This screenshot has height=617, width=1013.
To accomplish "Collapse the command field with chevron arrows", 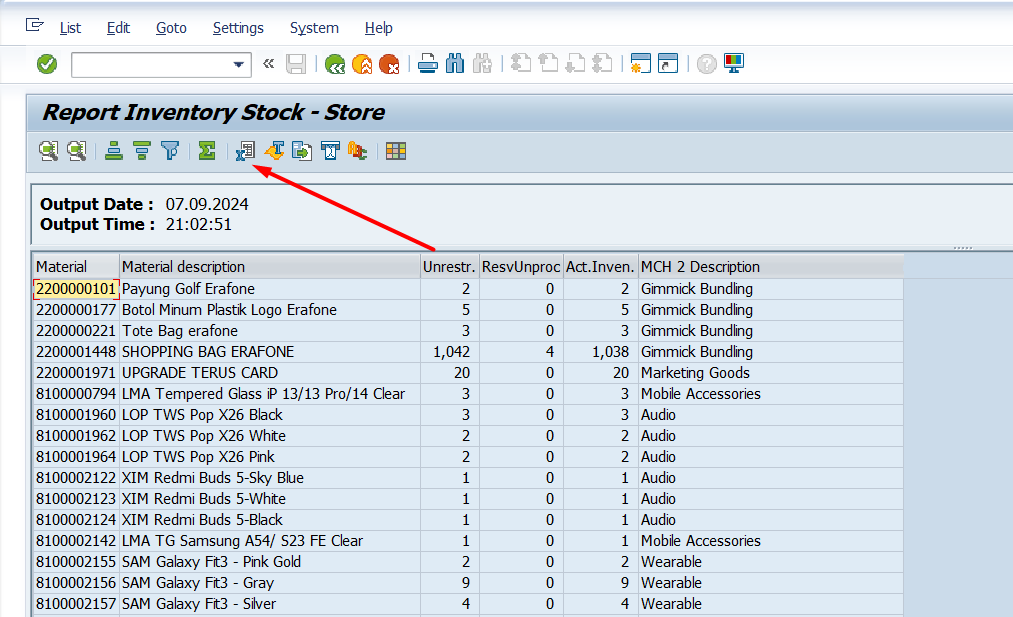I will (268, 64).
